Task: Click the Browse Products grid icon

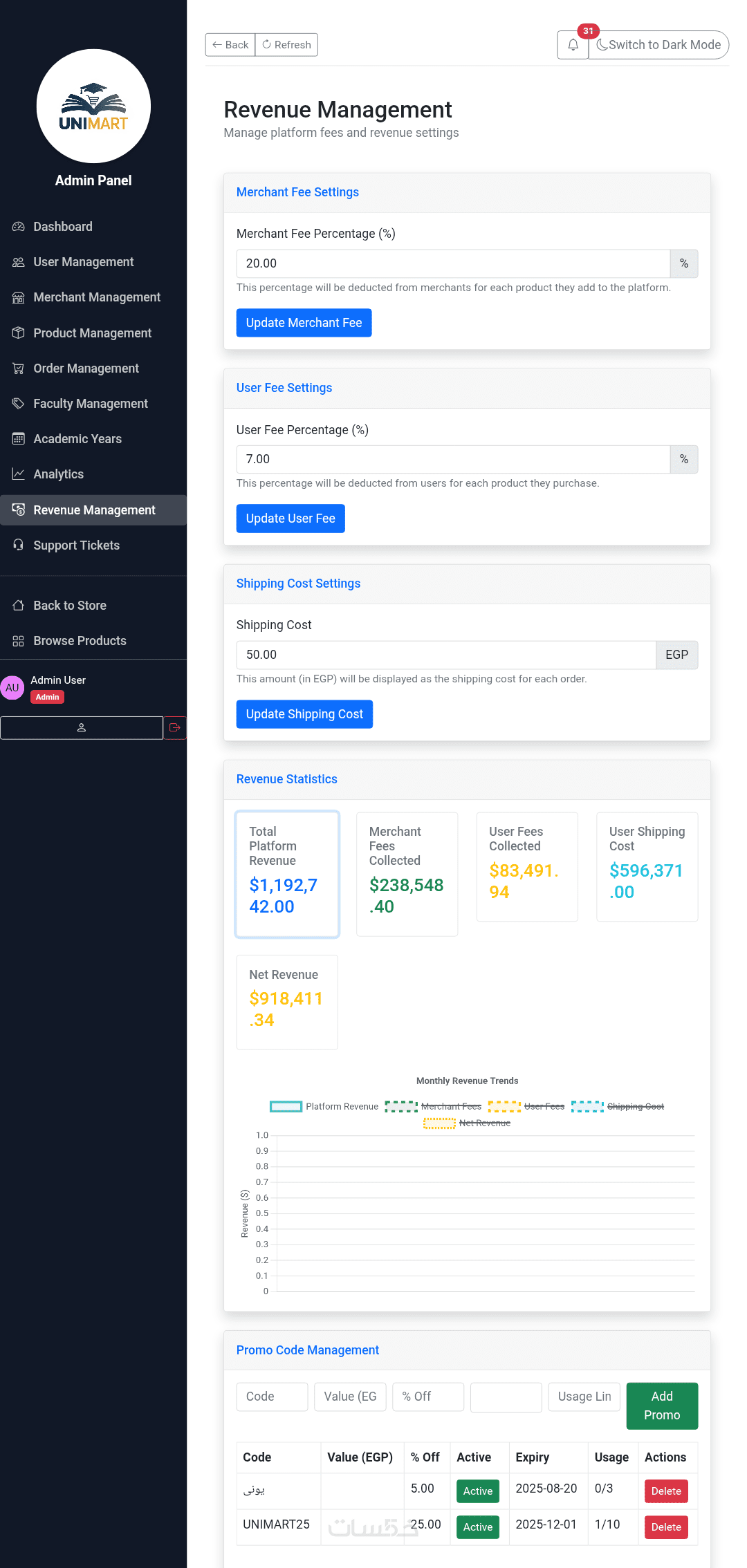Action: coord(19,641)
